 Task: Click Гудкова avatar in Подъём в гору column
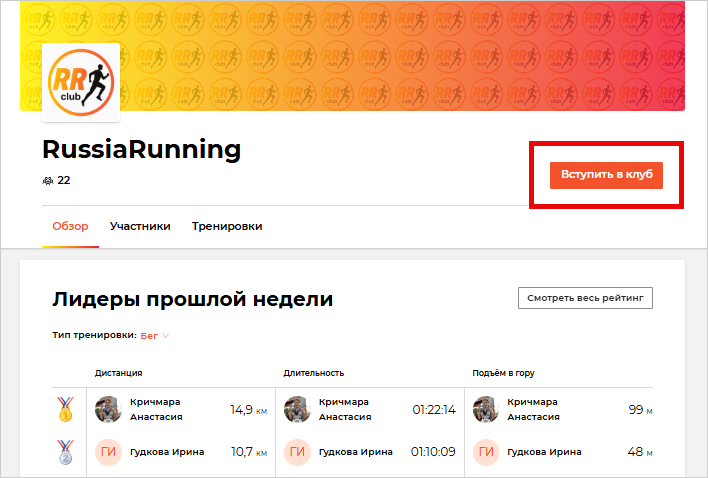point(485,452)
